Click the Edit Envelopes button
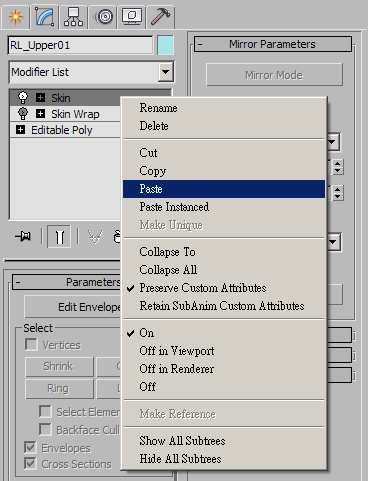Screen dimensions: 368x481 tap(73, 307)
